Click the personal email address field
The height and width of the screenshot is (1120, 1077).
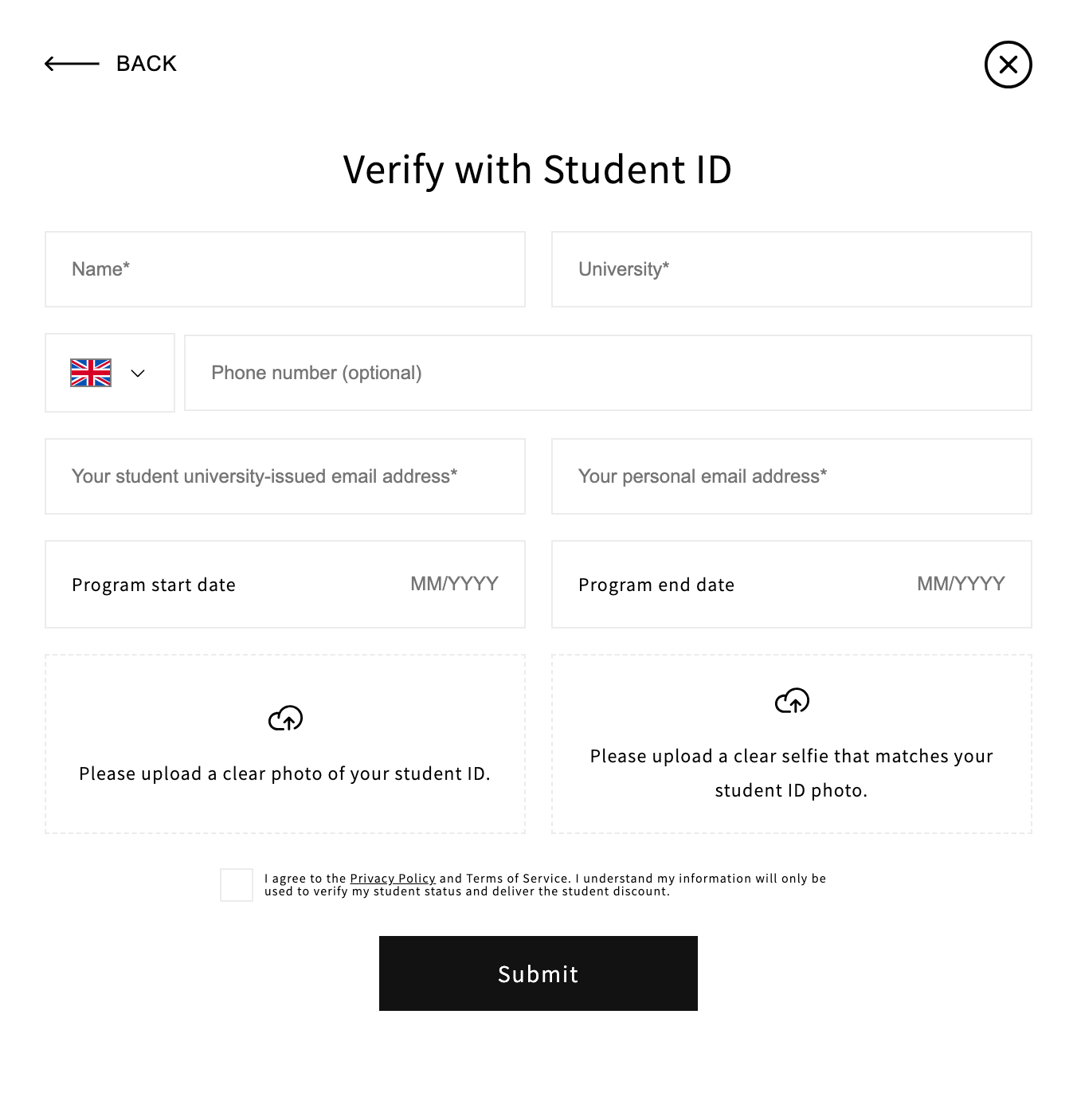tap(792, 476)
